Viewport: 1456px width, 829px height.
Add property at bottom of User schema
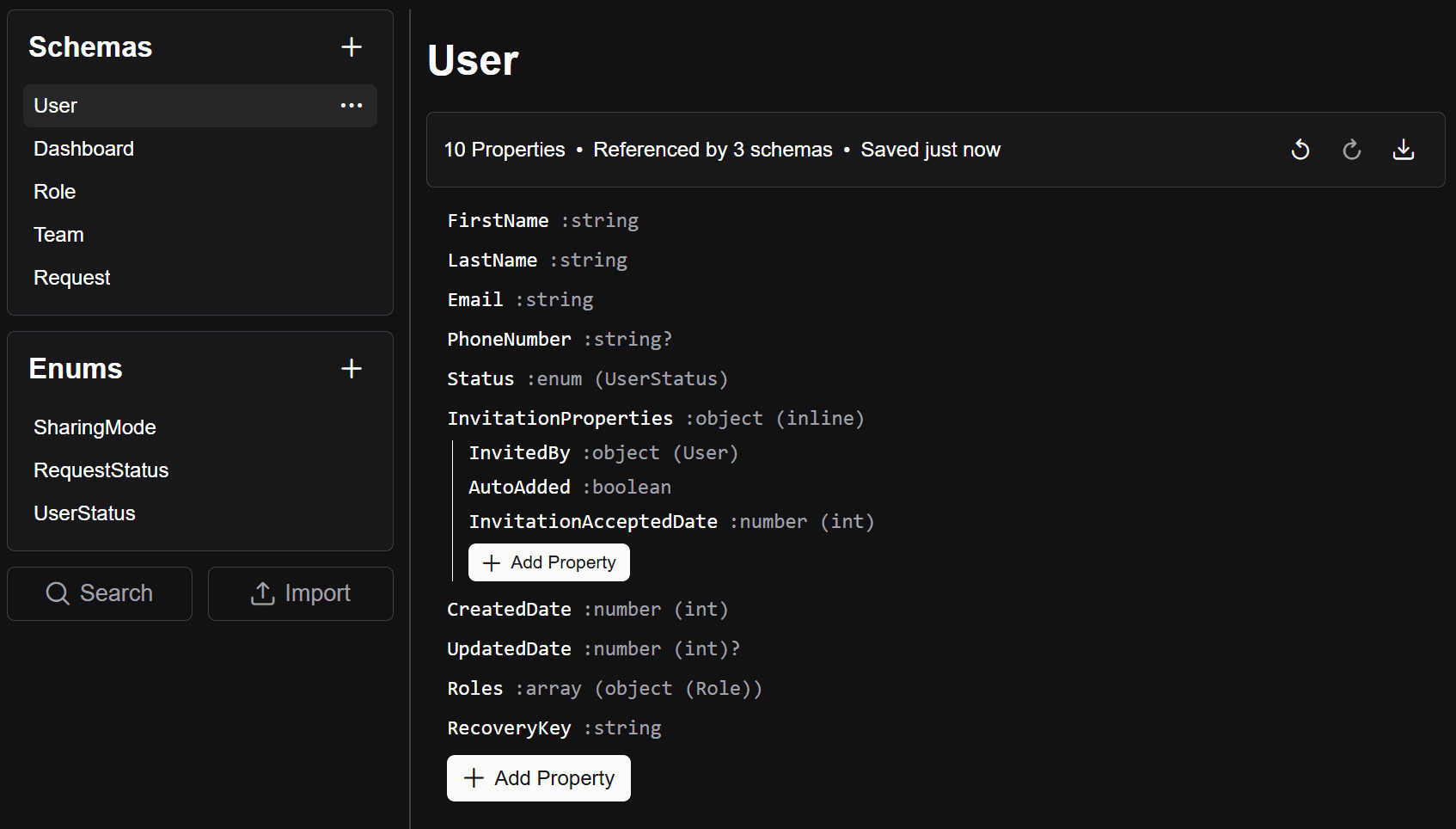[x=539, y=778]
